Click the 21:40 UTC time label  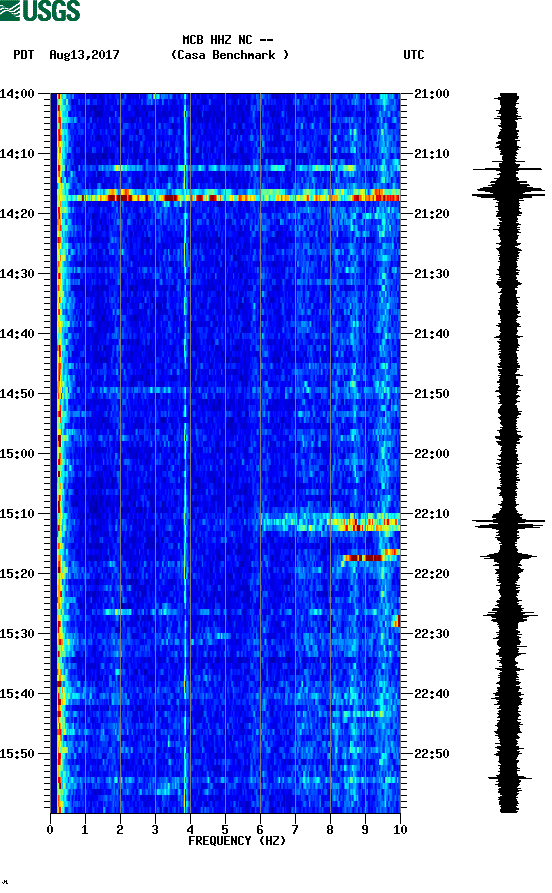(x=432, y=334)
